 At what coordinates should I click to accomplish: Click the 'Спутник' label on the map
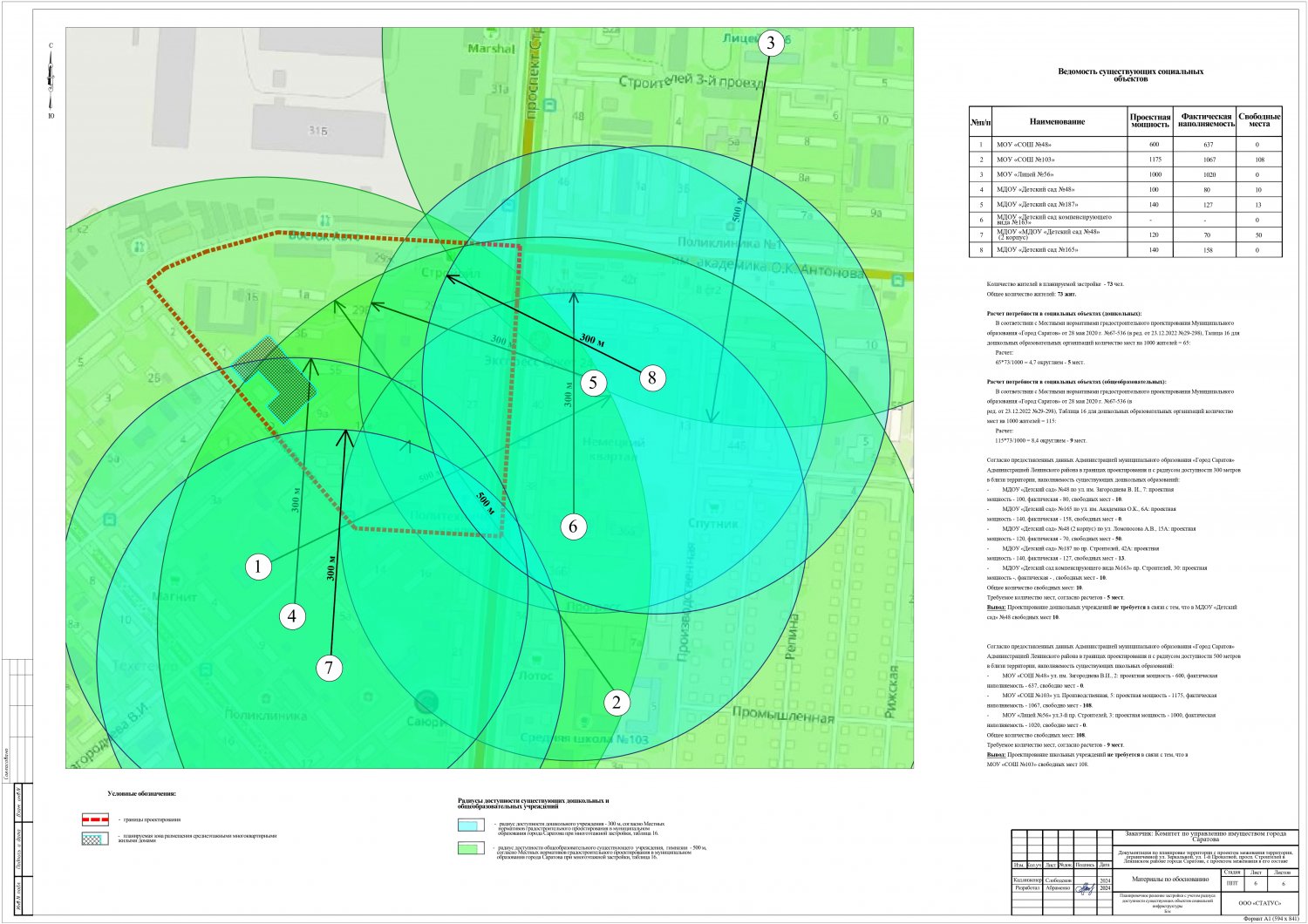(713, 524)
